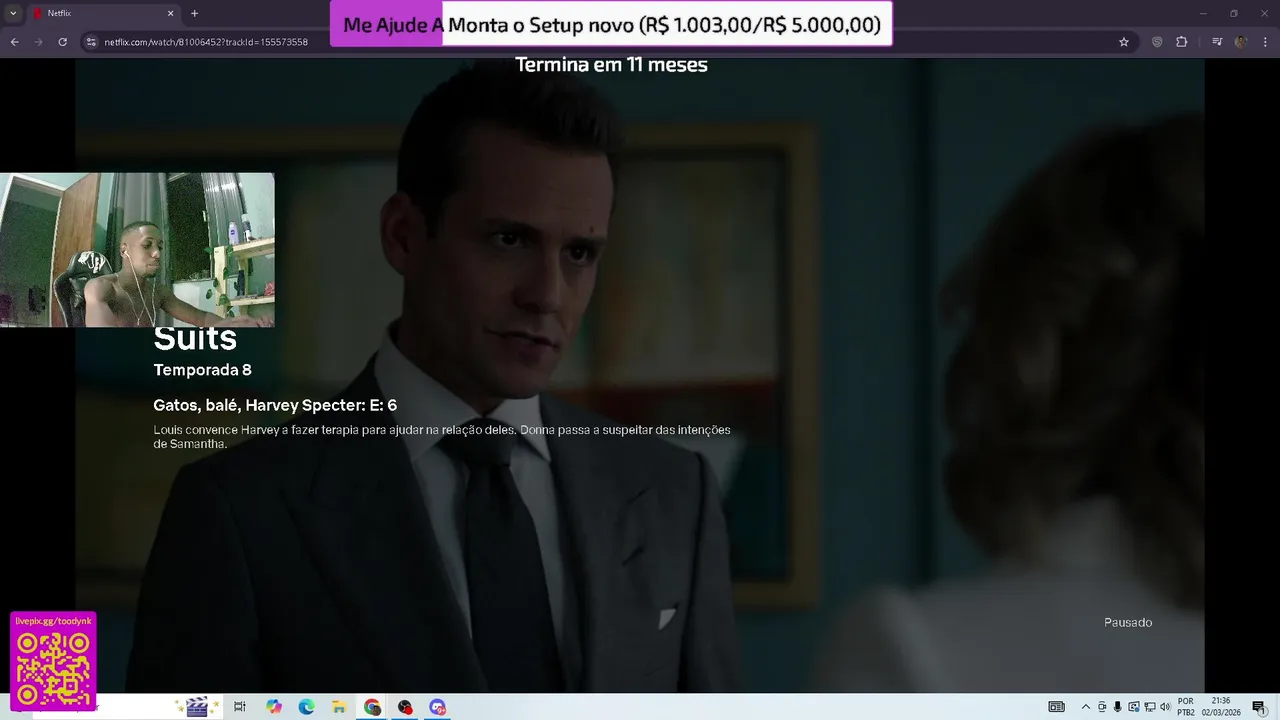Open the Chrome profile avatar
1280x720 pixels.
(x=1241, y=42)
